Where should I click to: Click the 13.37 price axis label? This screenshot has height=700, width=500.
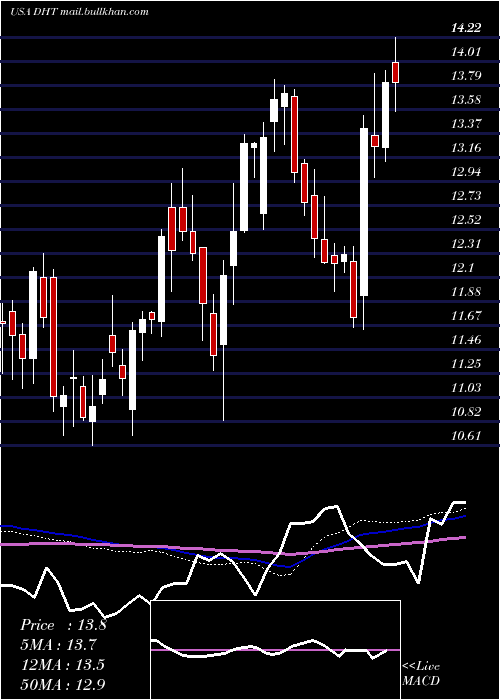[x=466, y=124]
